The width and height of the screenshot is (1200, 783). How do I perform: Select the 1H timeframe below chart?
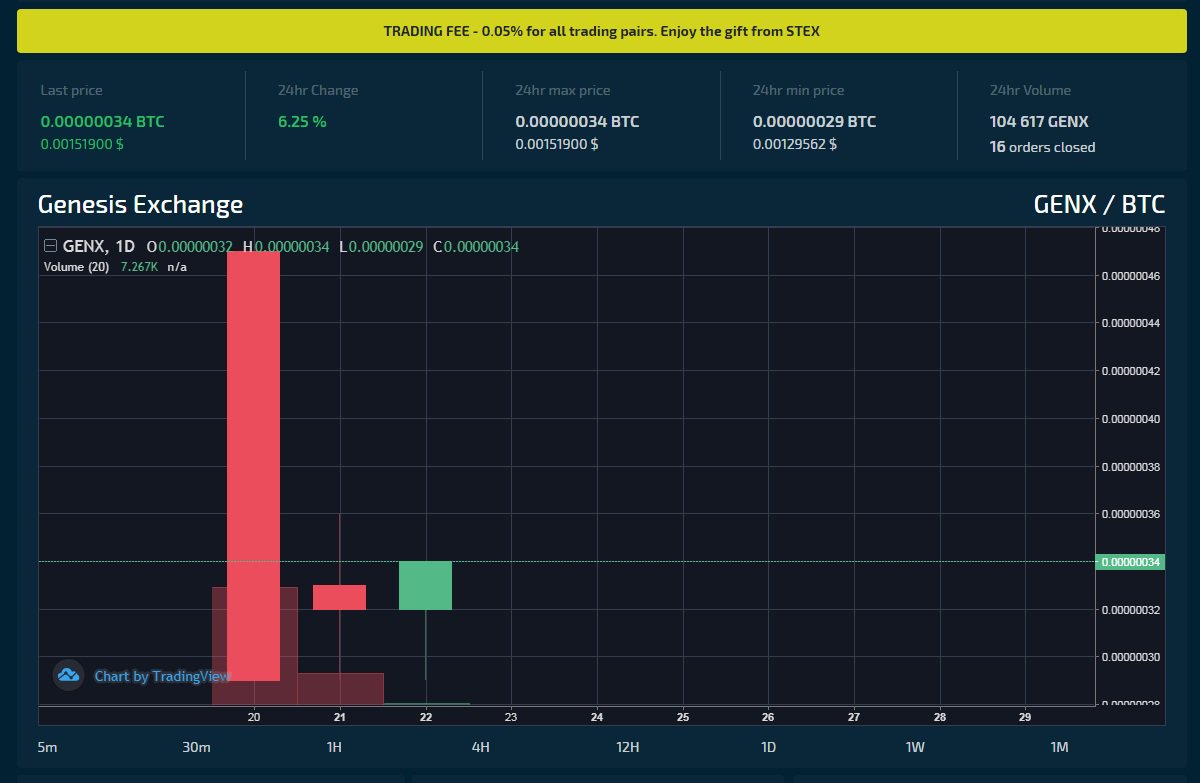[x=334, y=747]
